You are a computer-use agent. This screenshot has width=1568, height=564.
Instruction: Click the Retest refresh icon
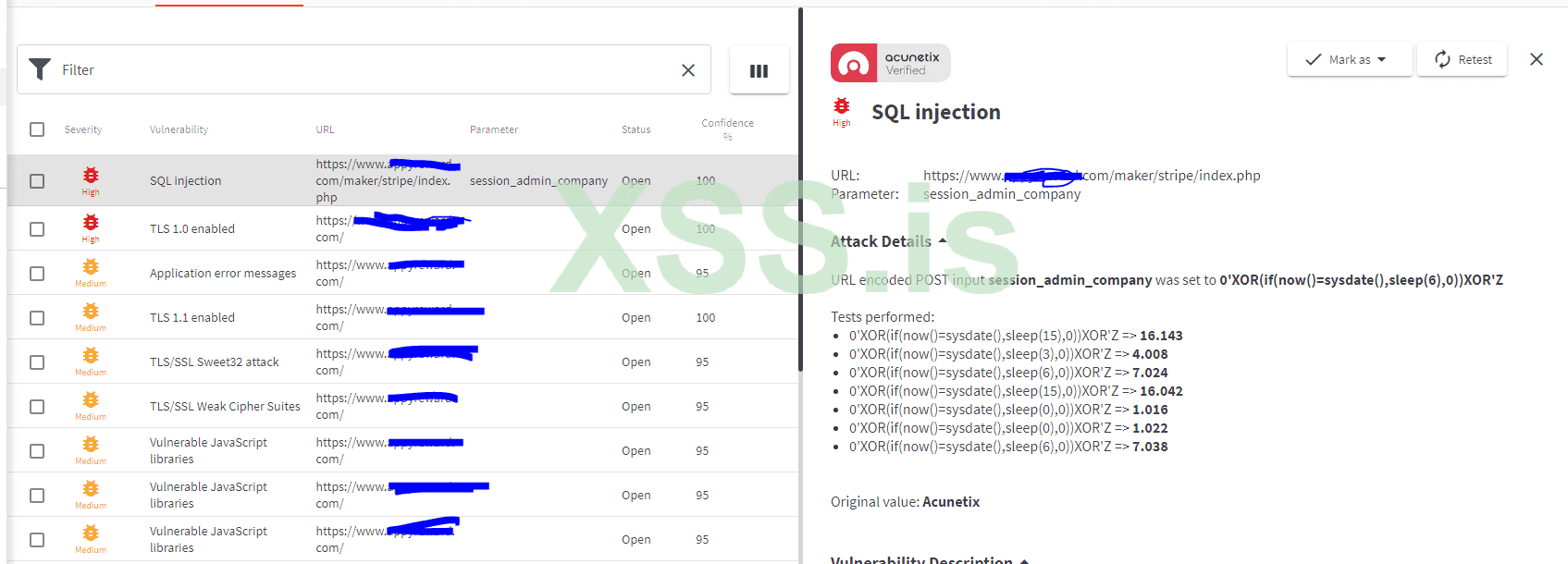(1442, 59)
